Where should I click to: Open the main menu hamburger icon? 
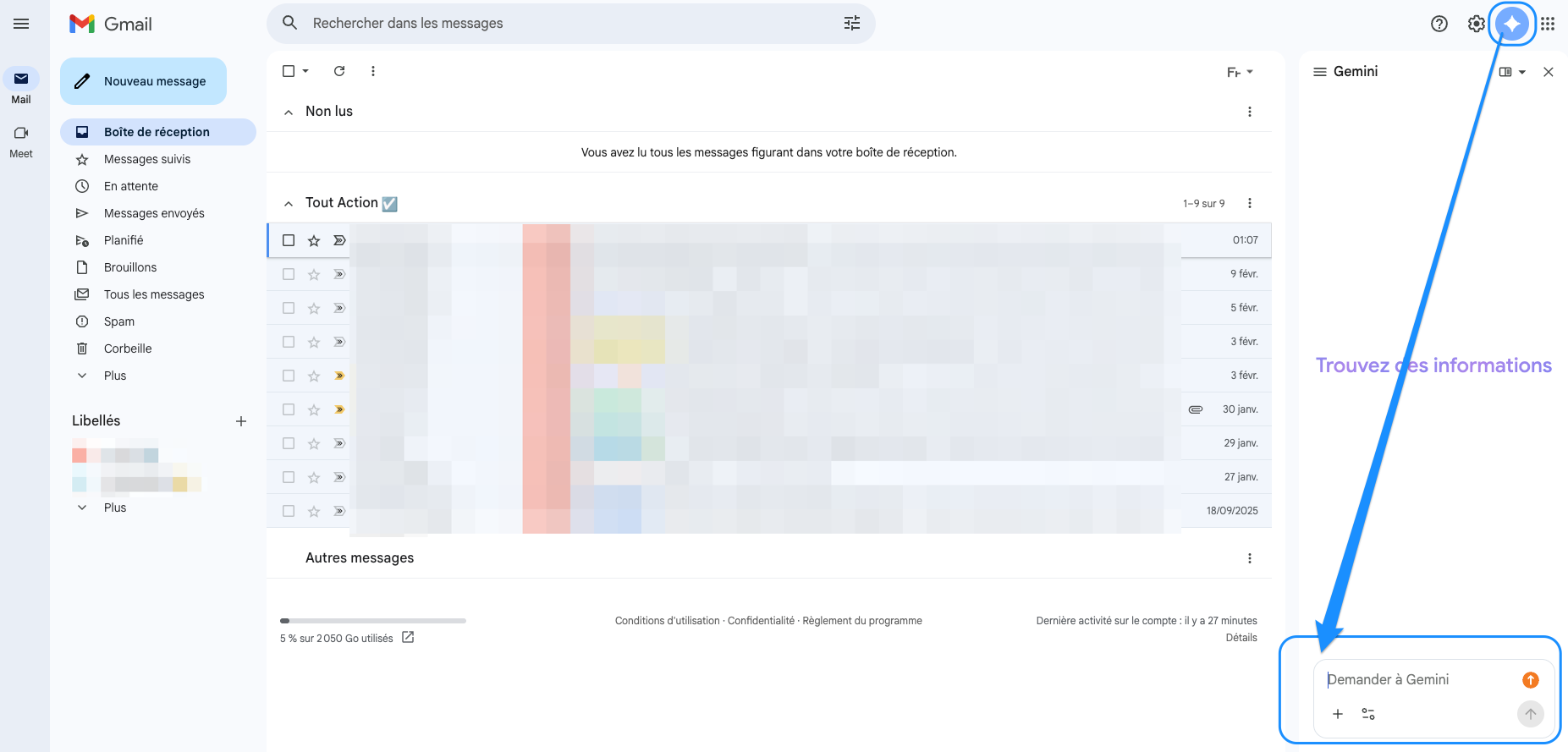point(21,24)
